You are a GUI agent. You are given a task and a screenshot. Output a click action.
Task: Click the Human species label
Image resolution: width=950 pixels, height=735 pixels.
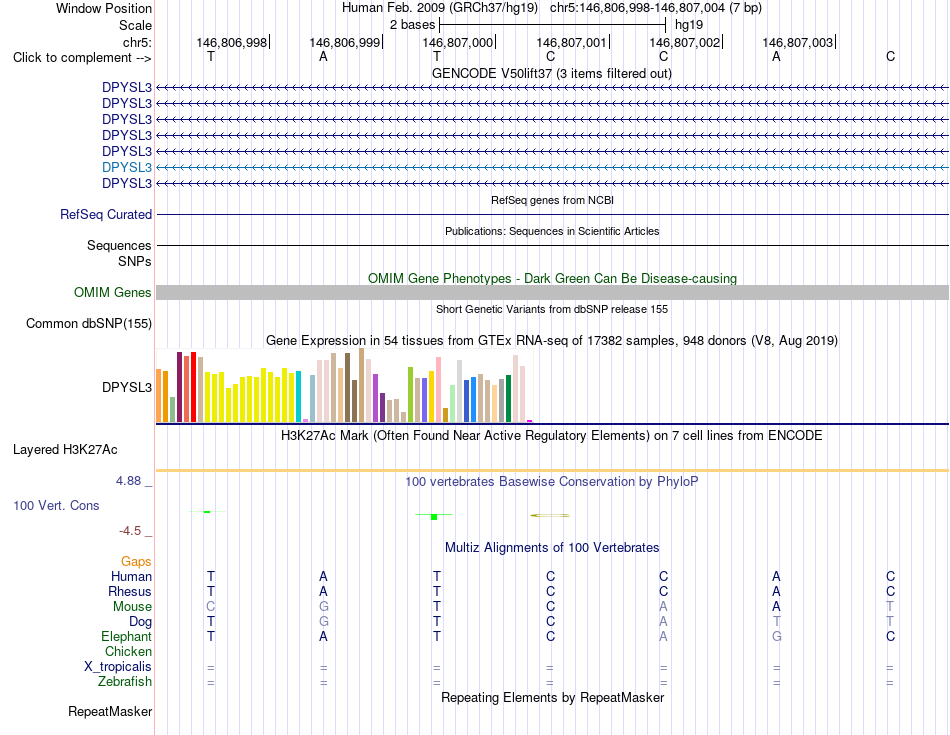(x=131, y=576)
